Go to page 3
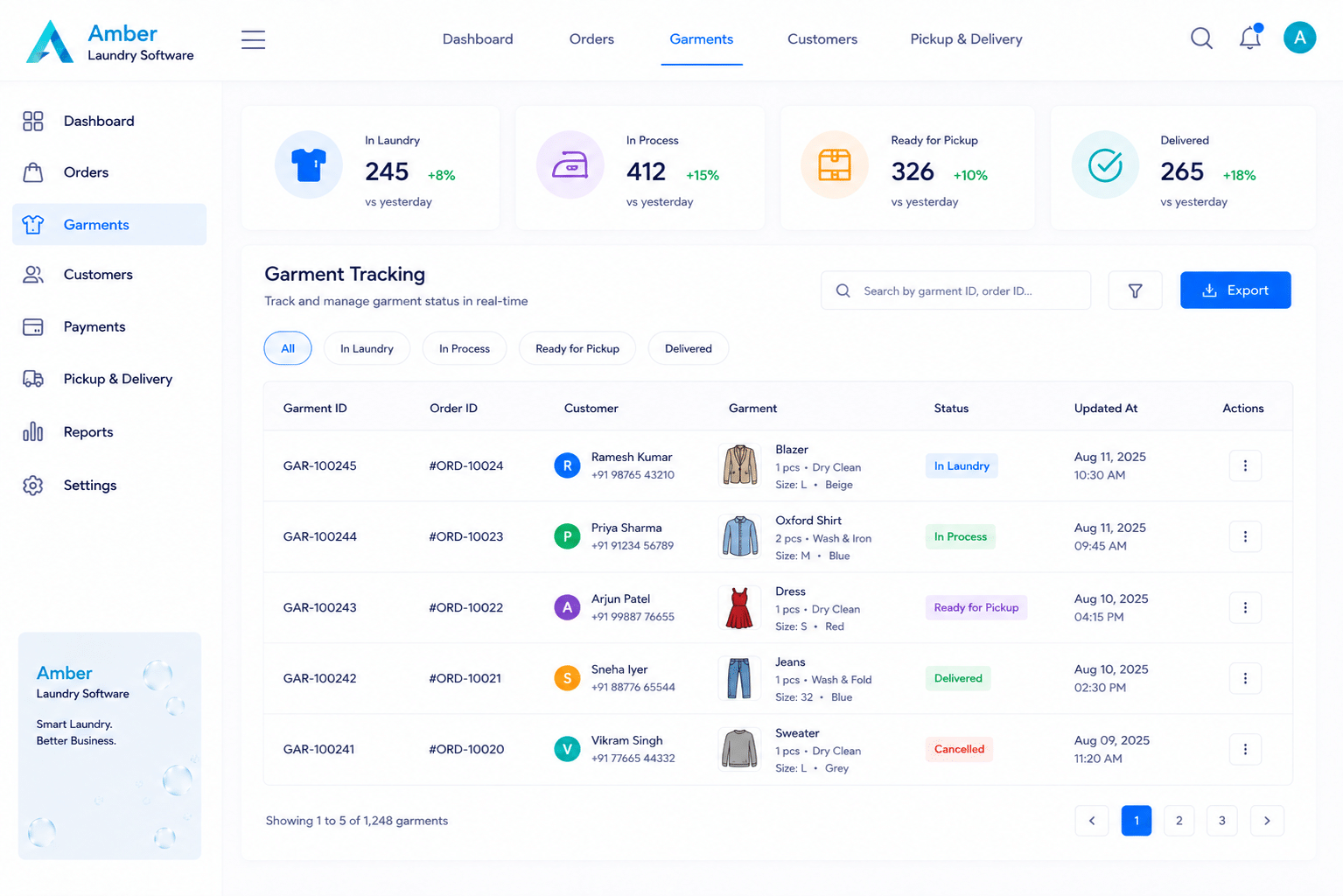The height and width of the screenshot is (896, 1343). tap(1222, 821)
